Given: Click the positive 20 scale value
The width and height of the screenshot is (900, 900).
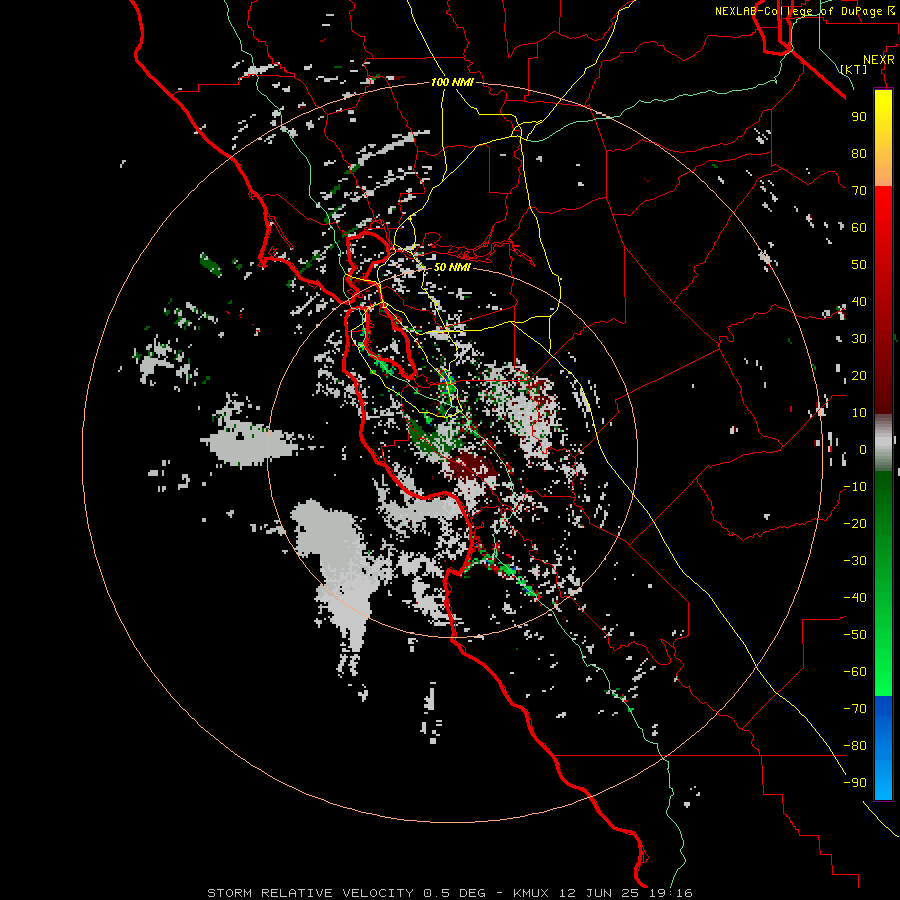Looking at the screenshot, I should (859, 375).
